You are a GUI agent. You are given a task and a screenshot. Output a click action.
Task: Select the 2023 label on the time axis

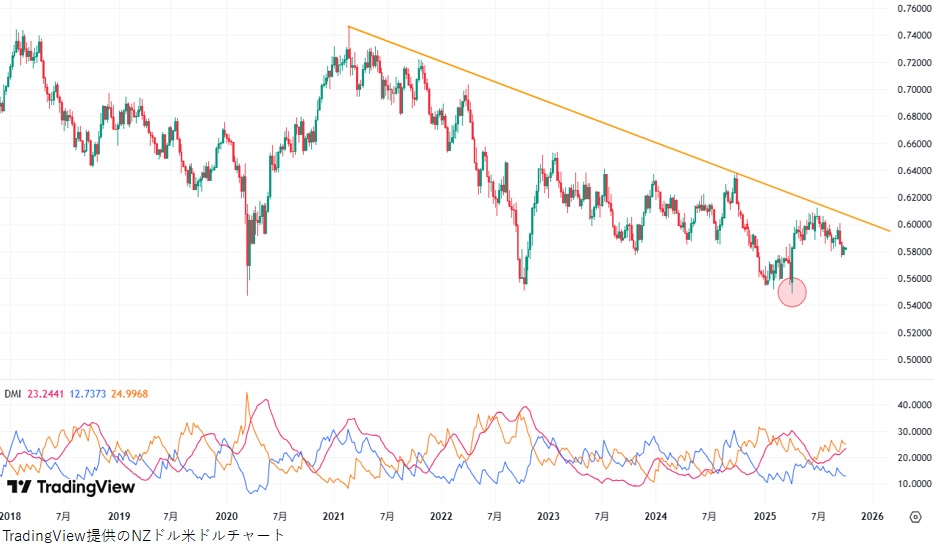coord(548,517)
